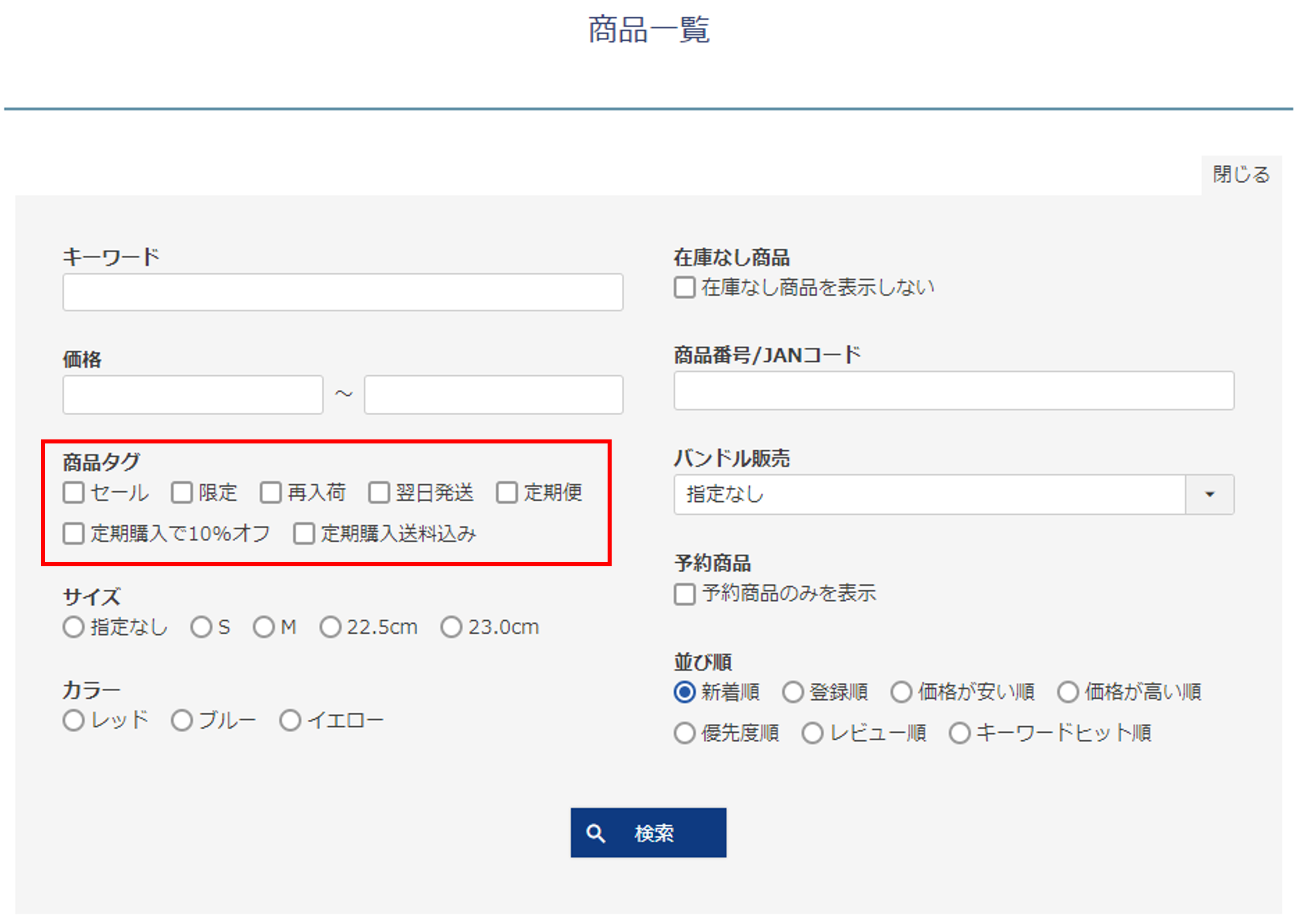Select キーワードヒット順 sort order
The width and height of the screenshot is (1303, 924).
click(959, 733)
